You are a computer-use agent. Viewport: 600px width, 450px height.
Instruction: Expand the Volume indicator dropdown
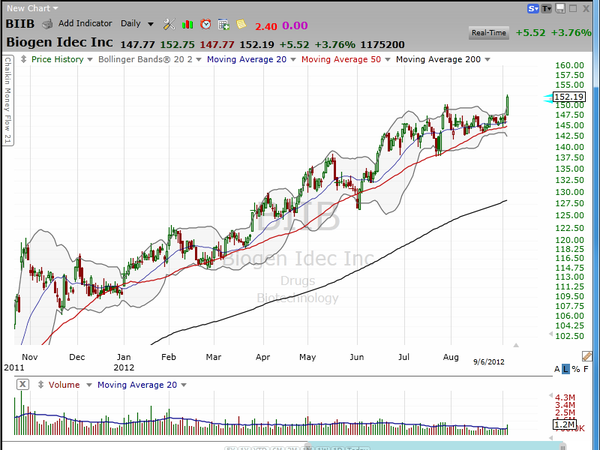point(89,385)
